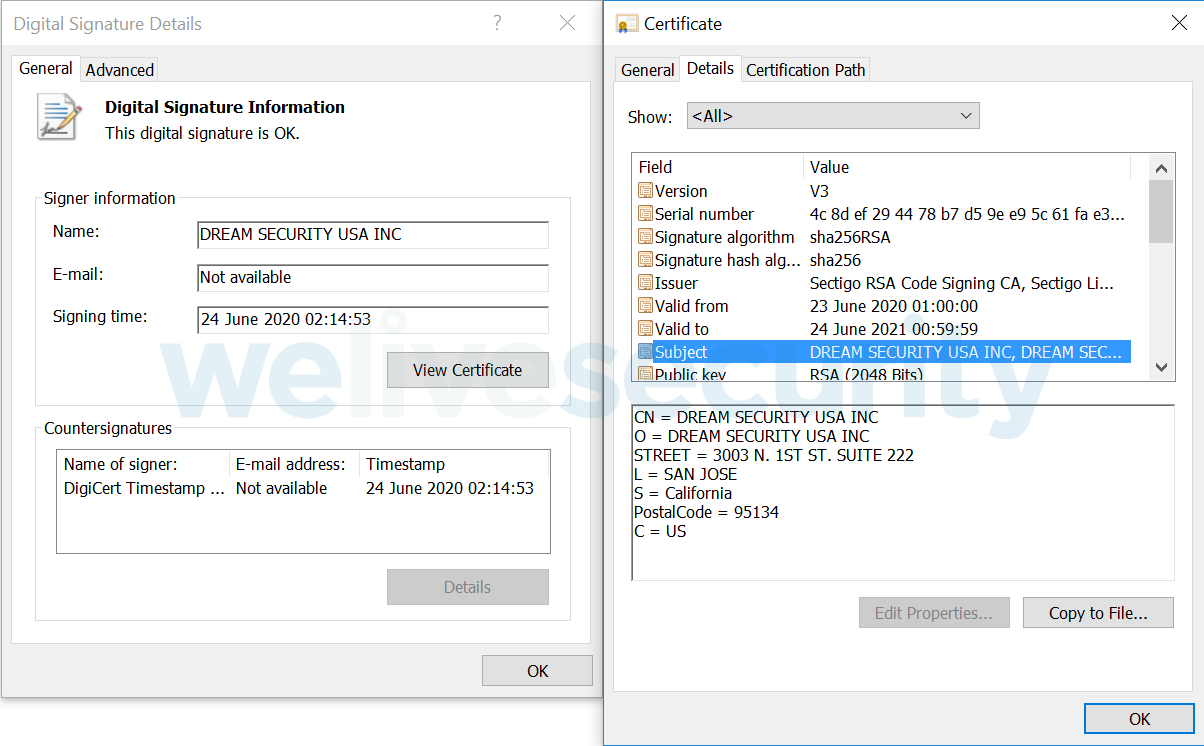Switch to the Advanced tab
1204x746 pixels.
120,70
